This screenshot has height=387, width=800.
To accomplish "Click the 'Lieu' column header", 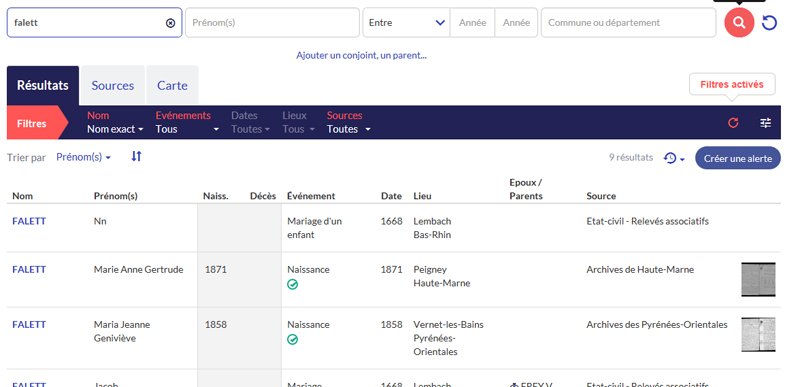I will 422,196.
